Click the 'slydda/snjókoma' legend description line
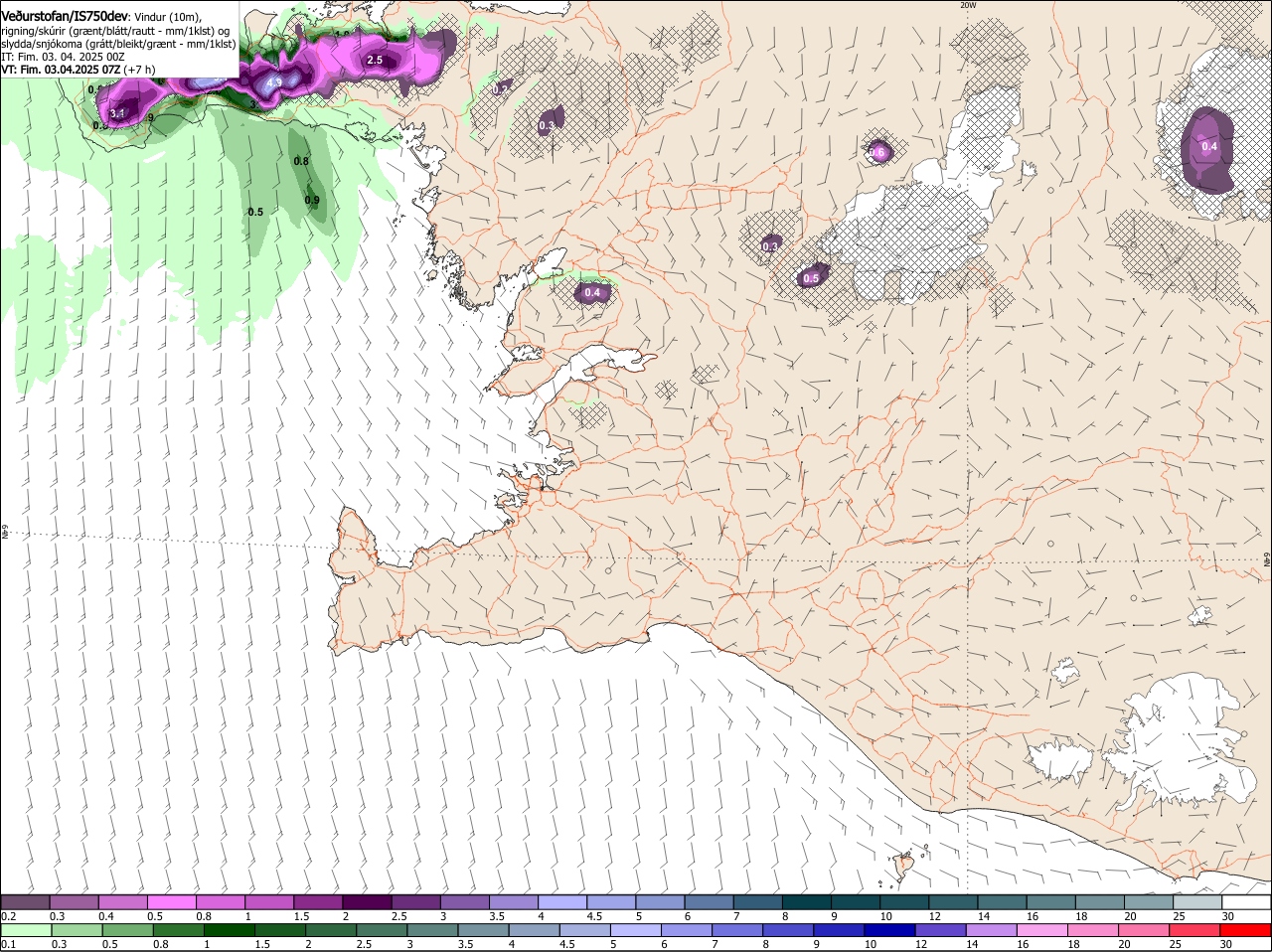This screenshot has height=952, width=1272. pyautogui.click(x=118, y=44)
